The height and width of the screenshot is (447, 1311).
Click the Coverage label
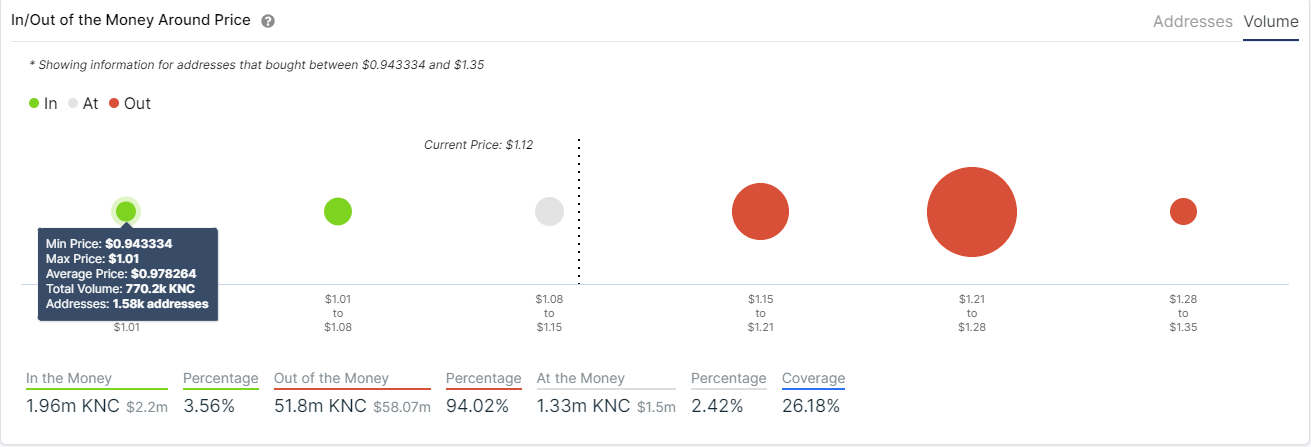pyautogui.click(x=813, y=378)
